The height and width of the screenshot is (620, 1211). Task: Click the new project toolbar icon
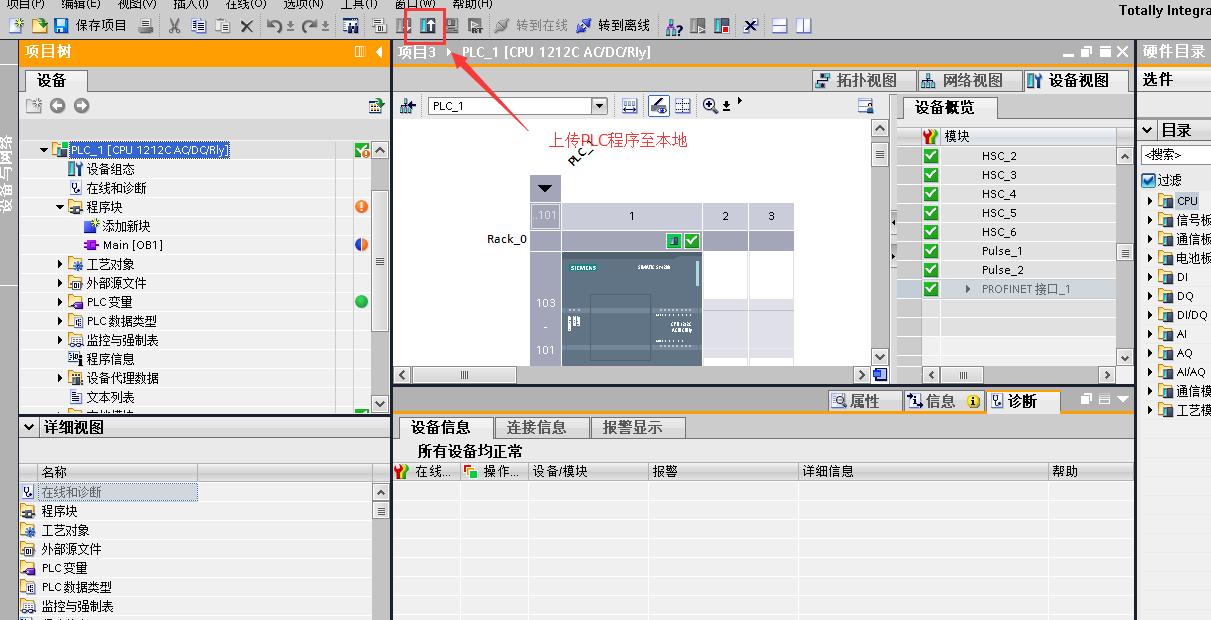coord(16,25)
